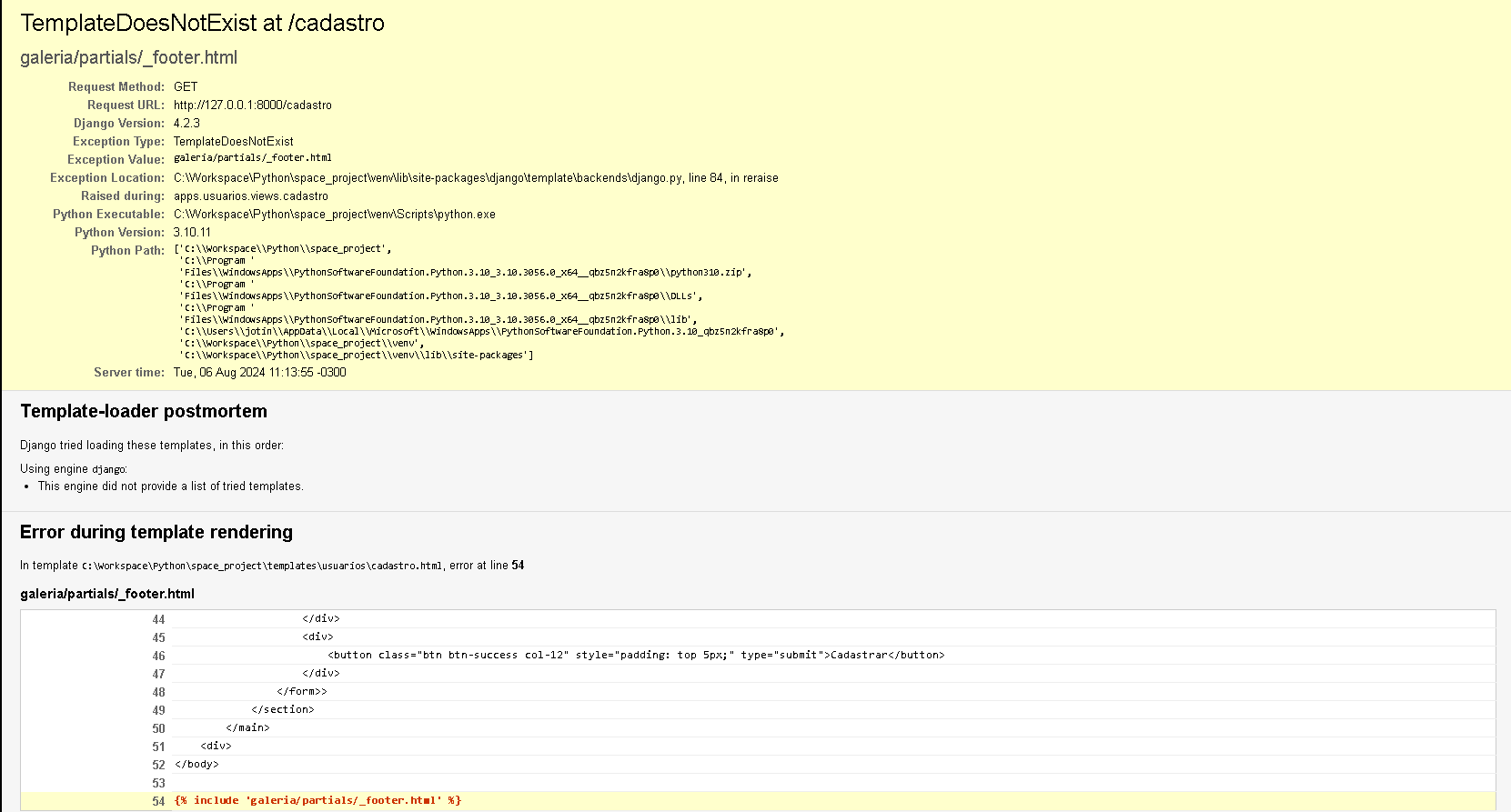Screen dimensions: 1511x812
Task: Click the Raised during value 'apps.usuarios.views.cadastro'
Action: pos(251,195)
